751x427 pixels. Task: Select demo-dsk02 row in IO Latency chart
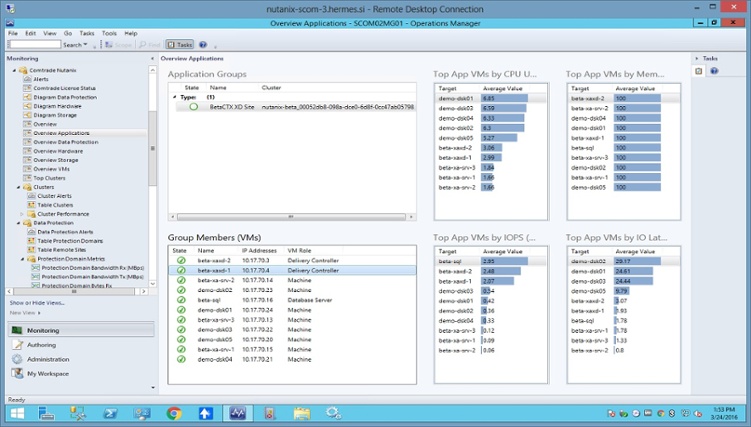[623, 261]
